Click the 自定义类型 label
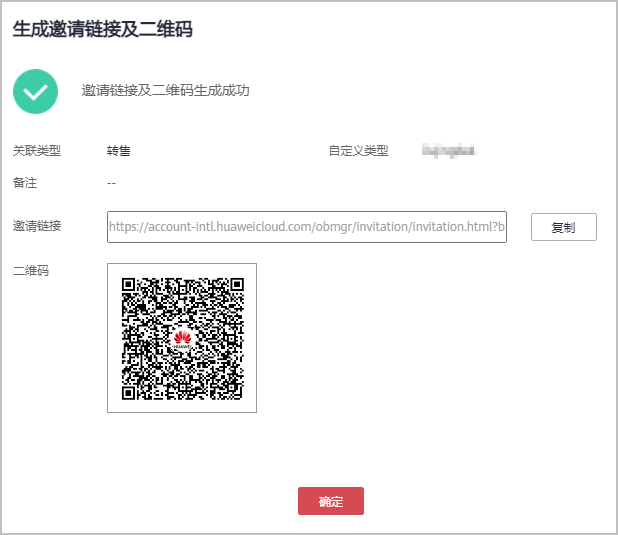The height and width of the screenshot is (535, 618). pos(359,151)
